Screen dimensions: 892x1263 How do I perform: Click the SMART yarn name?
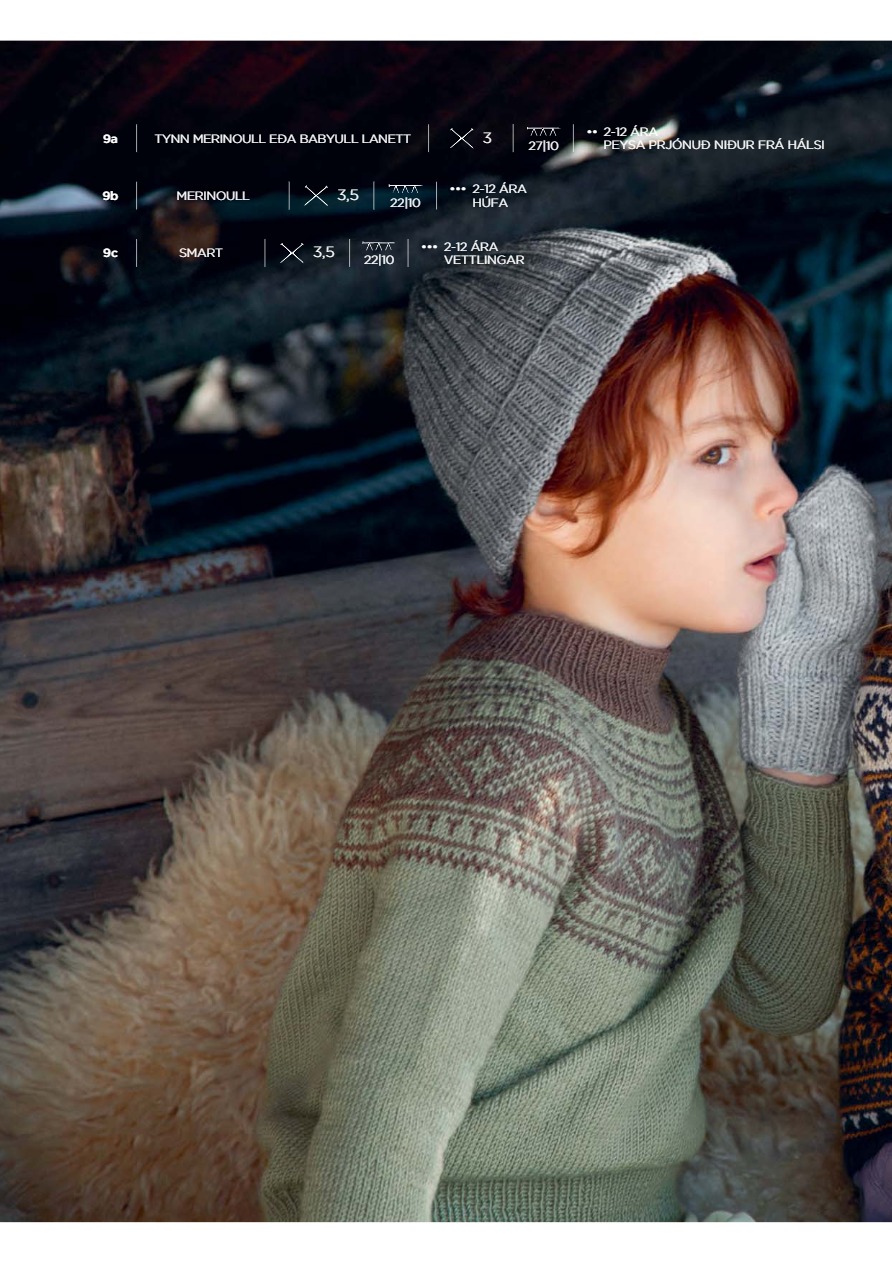(x=200, y=253)
